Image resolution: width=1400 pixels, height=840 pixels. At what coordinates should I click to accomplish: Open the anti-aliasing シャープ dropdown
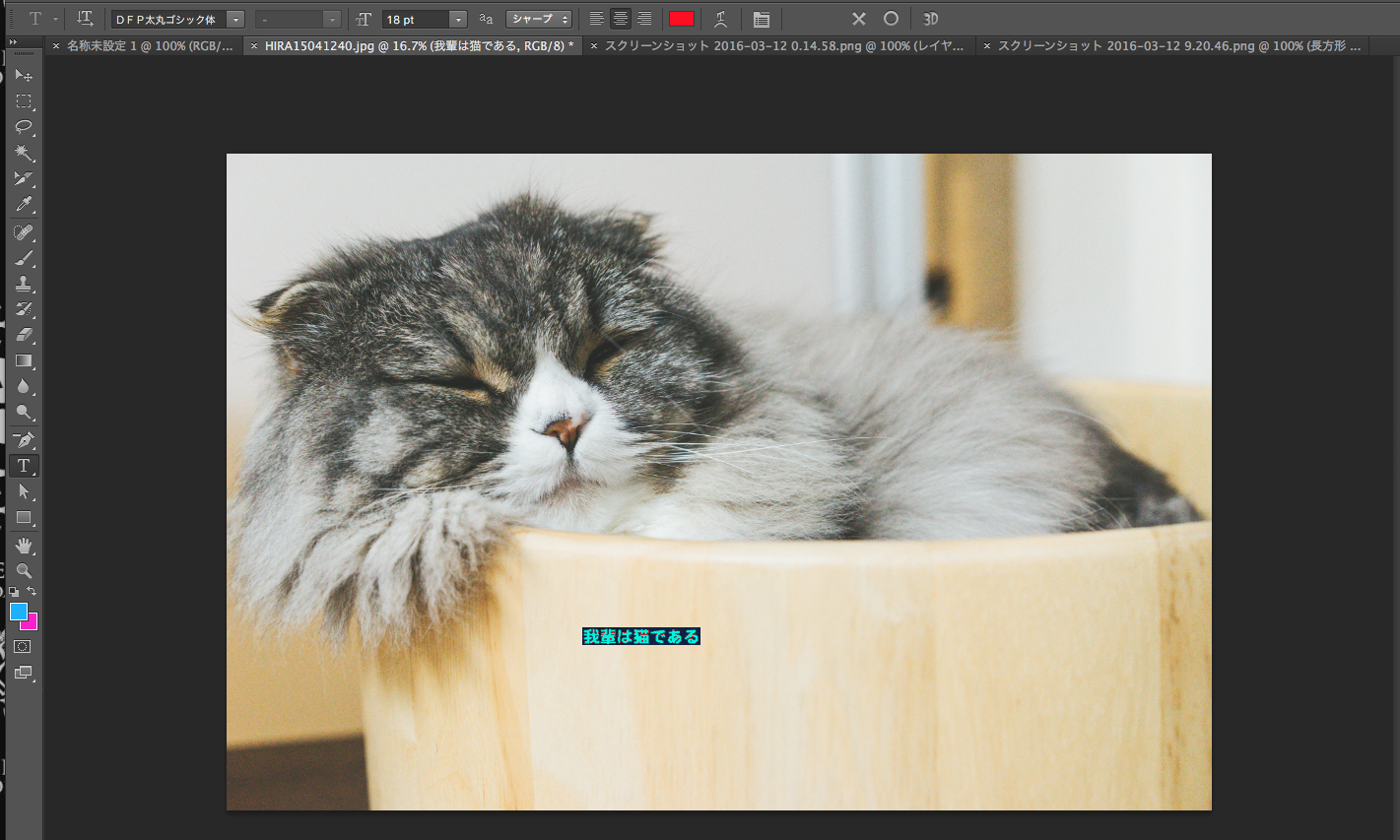[x=538, y=19]
